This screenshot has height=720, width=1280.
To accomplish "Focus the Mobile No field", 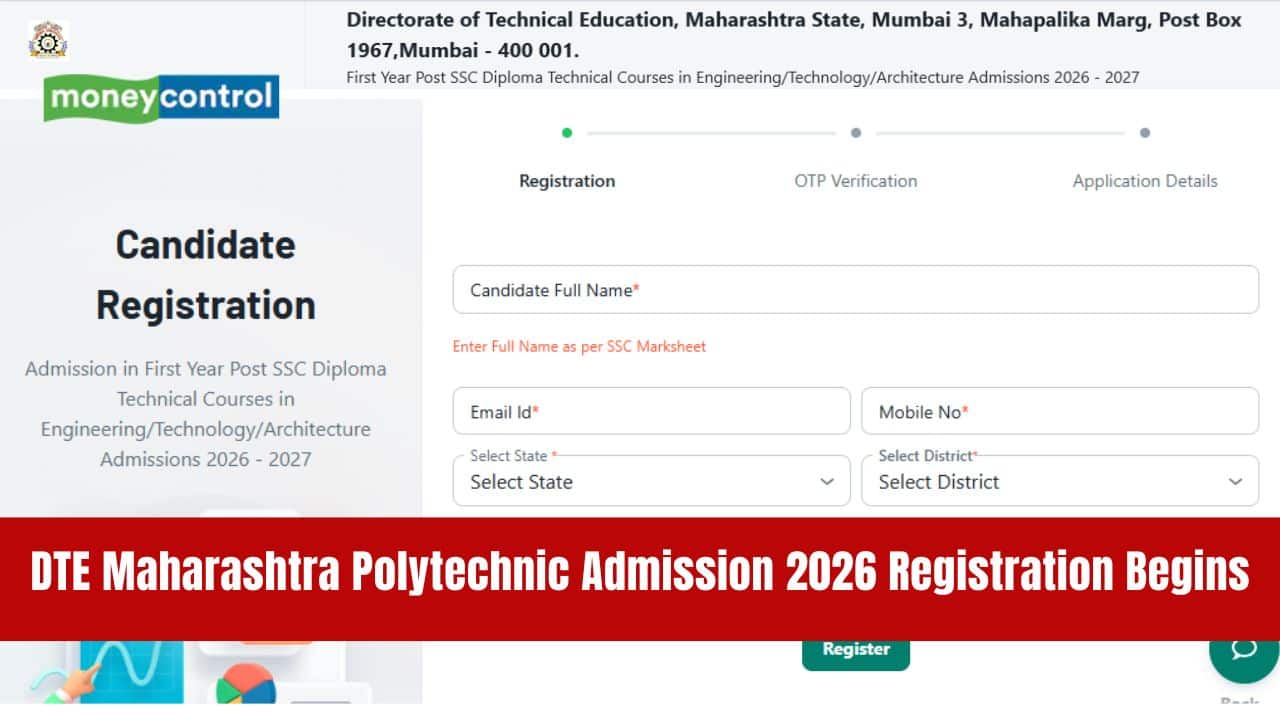I will (1060, 411).
